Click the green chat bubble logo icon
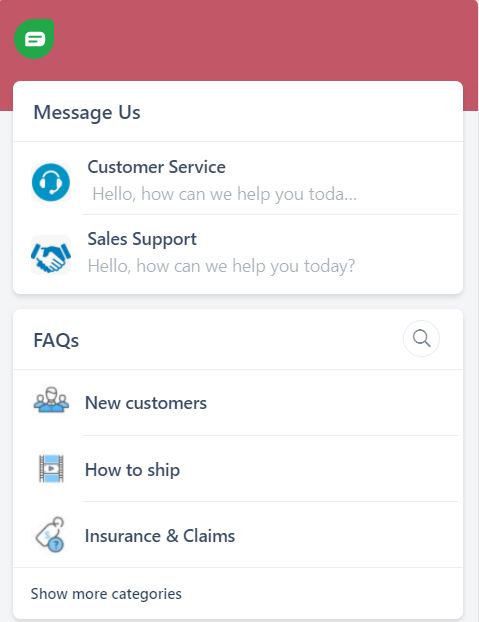This screenshot has height=622, width=479. [34, 38]
